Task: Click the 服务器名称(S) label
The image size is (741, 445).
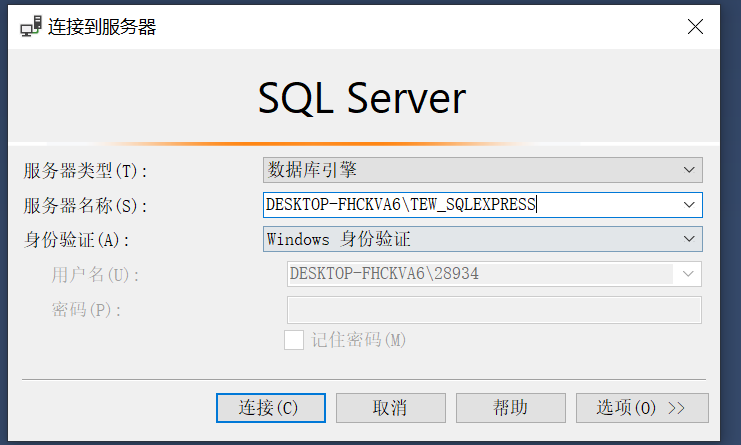Action: pyautogui.click(x=85, y=206)
